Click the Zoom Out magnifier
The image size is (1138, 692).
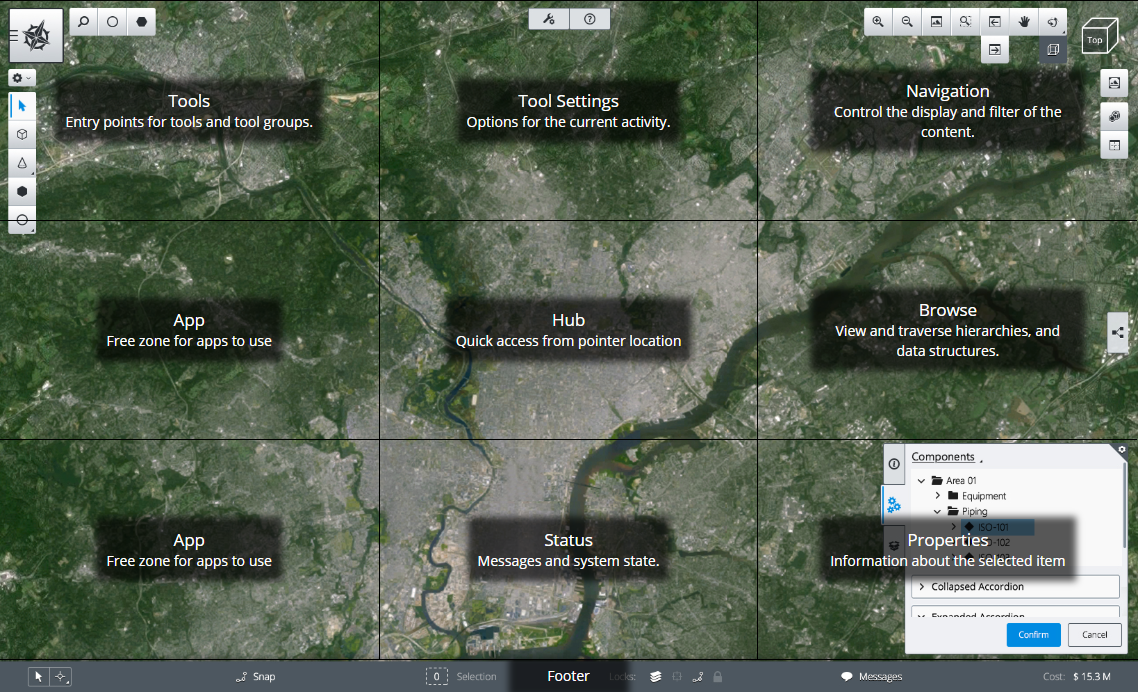tap(907, 22)
